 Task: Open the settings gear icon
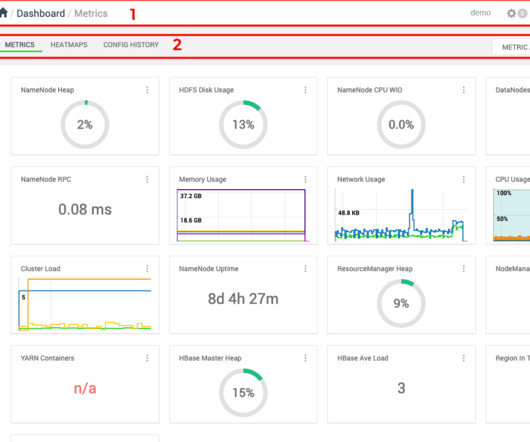coord(511,13)
